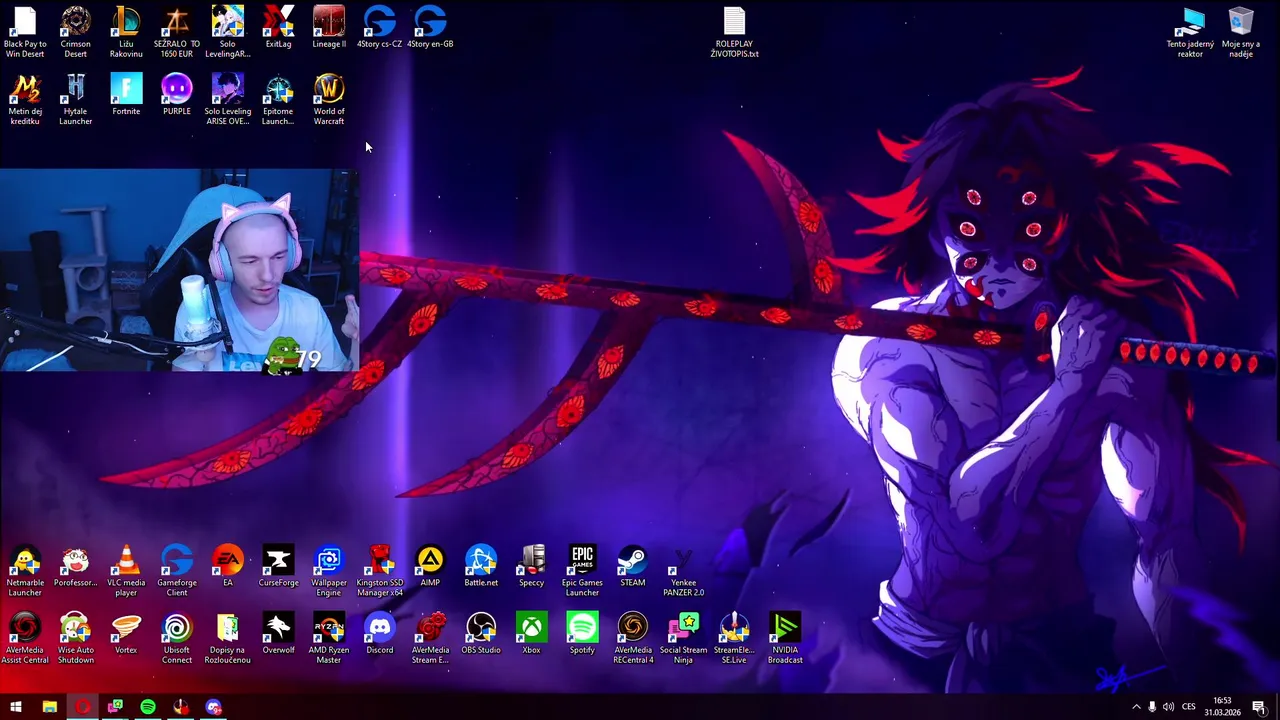Select the Fortnite desktop icon
Screen dimensions: 1280x720
tap(126, 95)
